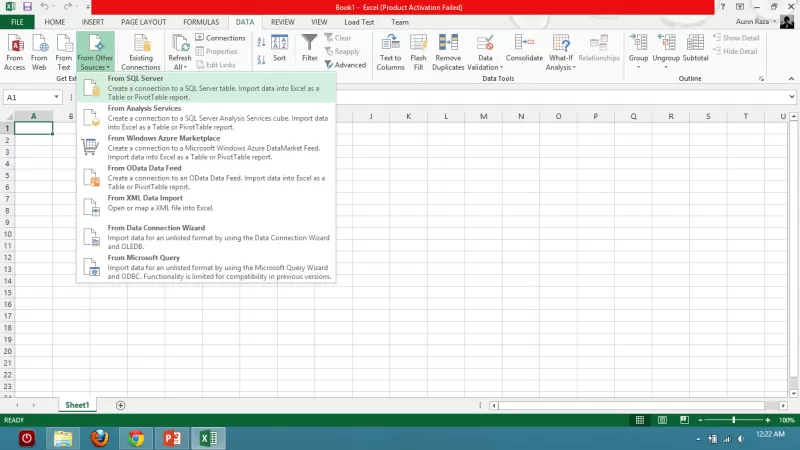Image resolution: width=800 pixels, height=450 pixels.
Task: Expand the formula bar
Action: tap(791, 97)
